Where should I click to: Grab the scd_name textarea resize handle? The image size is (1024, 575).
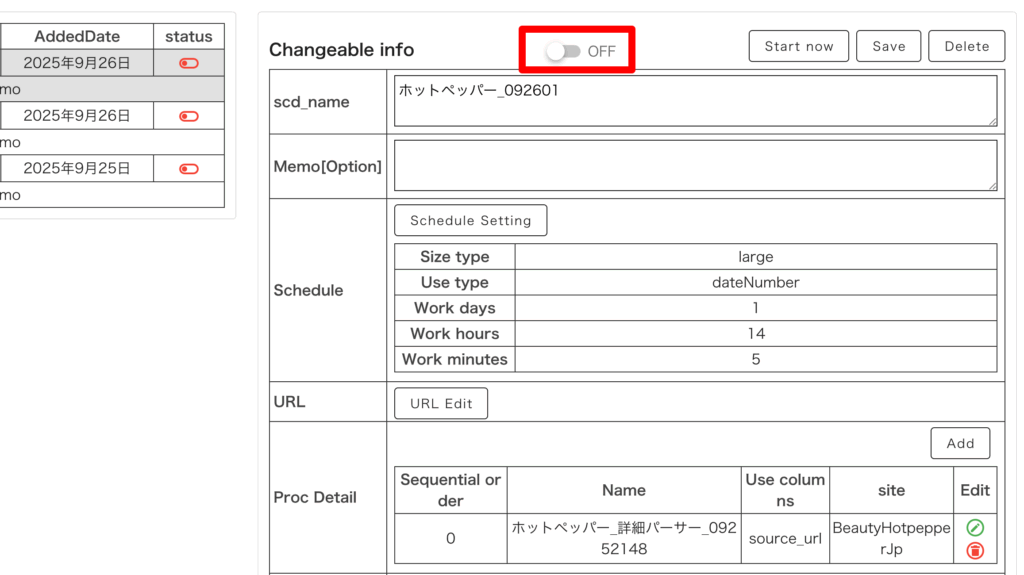click(x=992, y=122)
